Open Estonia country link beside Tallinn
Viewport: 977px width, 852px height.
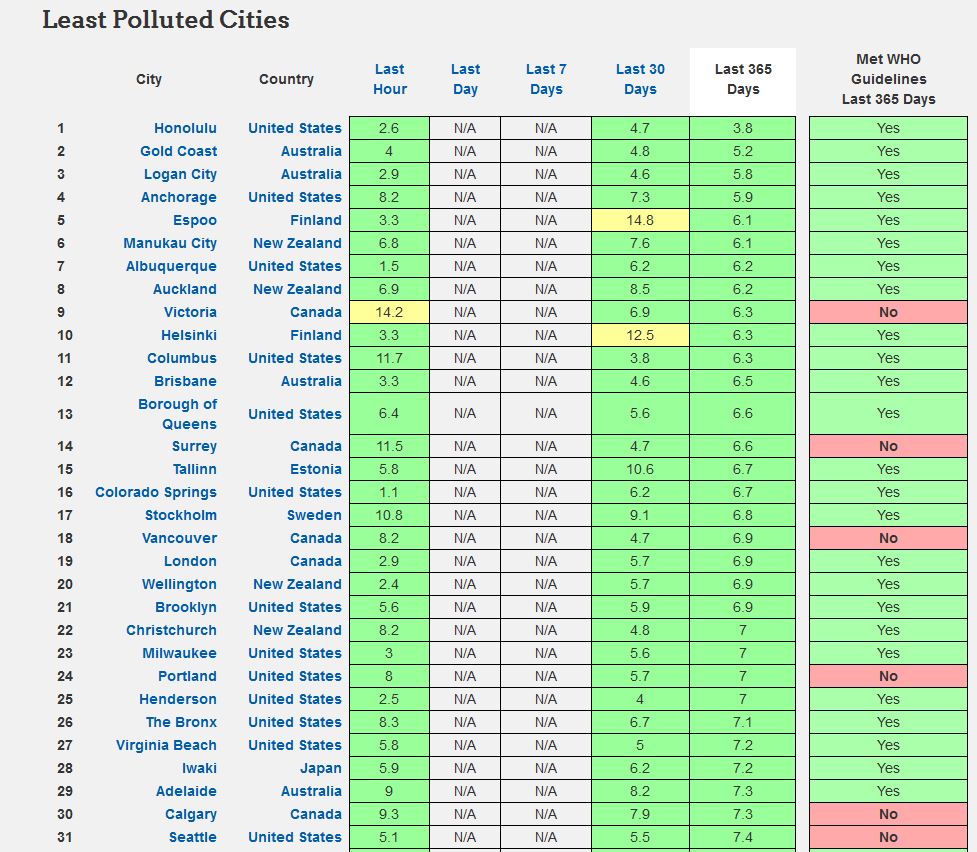(315, 469)
